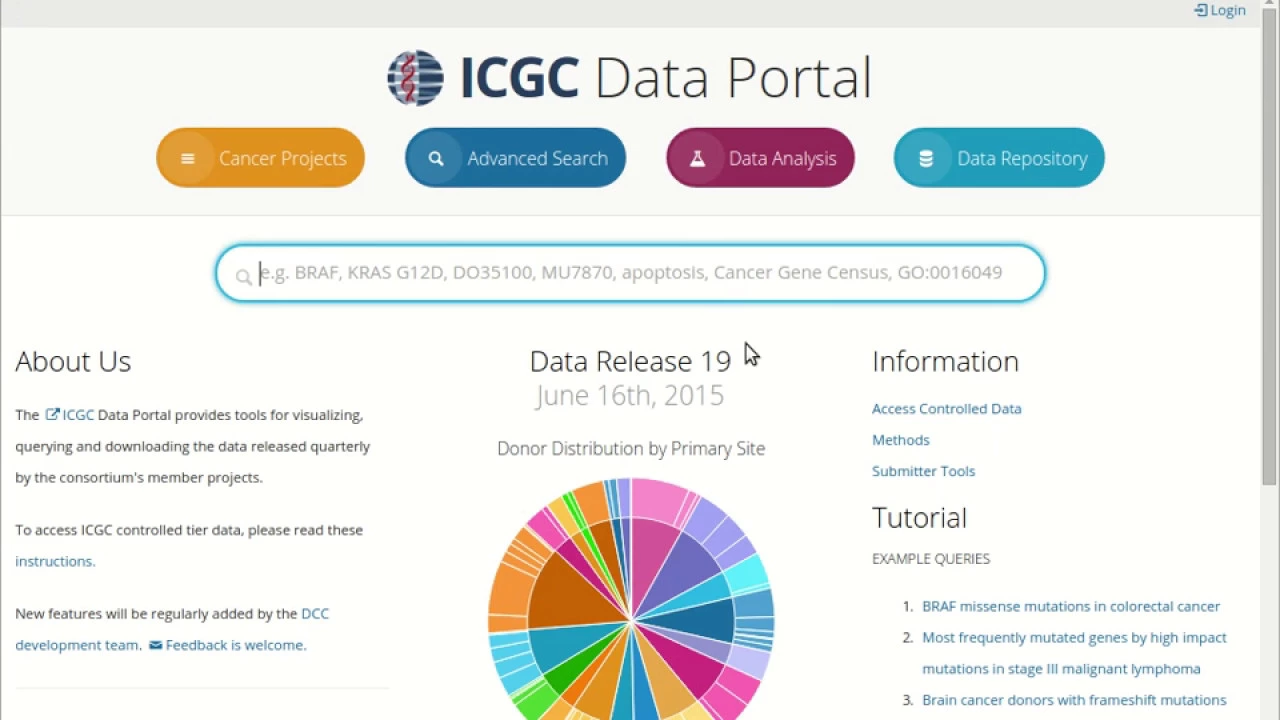Screen dimensions: 1280x720
Task: Click the ICGC Data Portal title
Action: [x=665, y=78]
